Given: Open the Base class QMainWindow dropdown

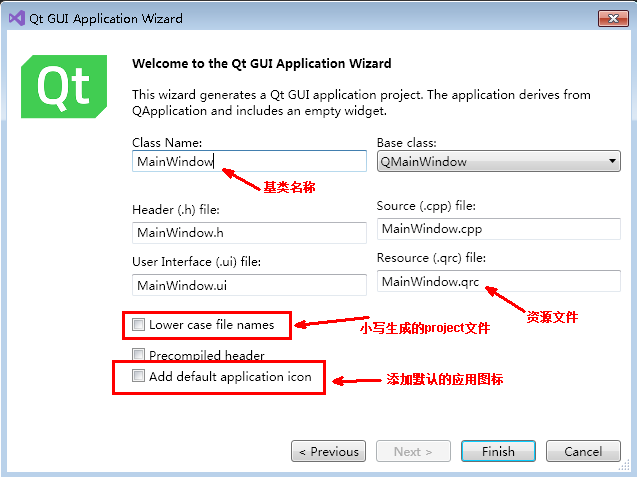Looking at the screenshot, I should 498,161.
